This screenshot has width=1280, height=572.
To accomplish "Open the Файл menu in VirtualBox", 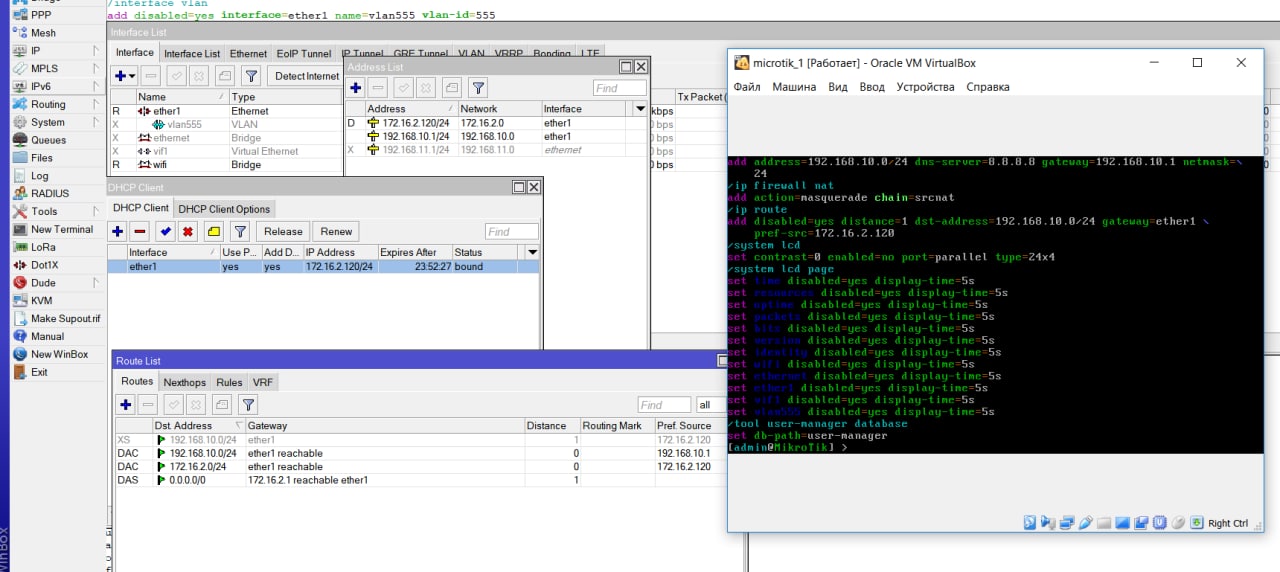I will tap(747, 87).
